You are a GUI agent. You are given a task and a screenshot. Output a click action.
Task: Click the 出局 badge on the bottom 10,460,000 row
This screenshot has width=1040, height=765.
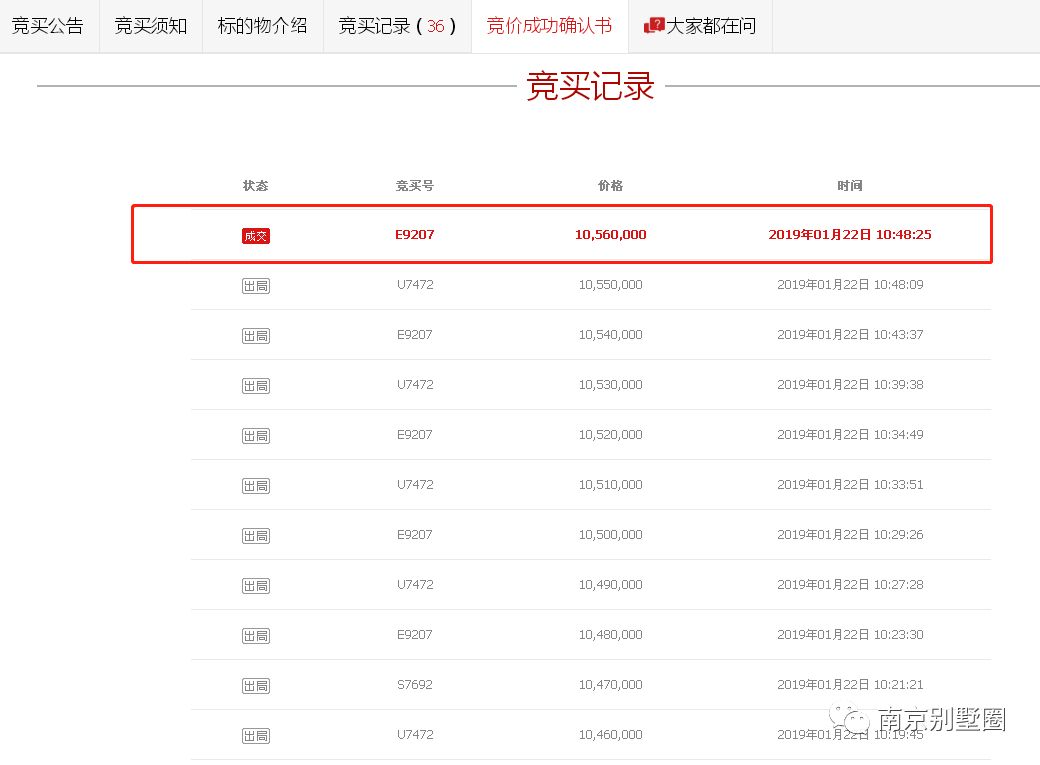click(255, 735)
